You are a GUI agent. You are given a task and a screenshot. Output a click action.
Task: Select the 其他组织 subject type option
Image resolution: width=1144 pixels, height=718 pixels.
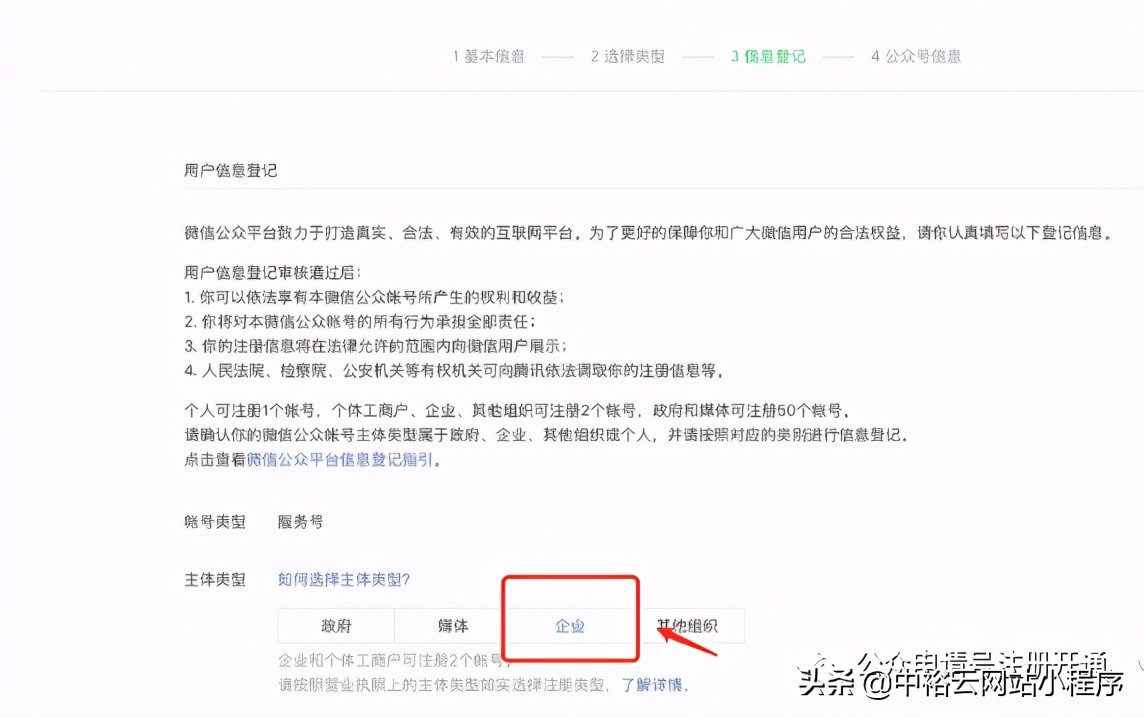(x=687, y=625)
